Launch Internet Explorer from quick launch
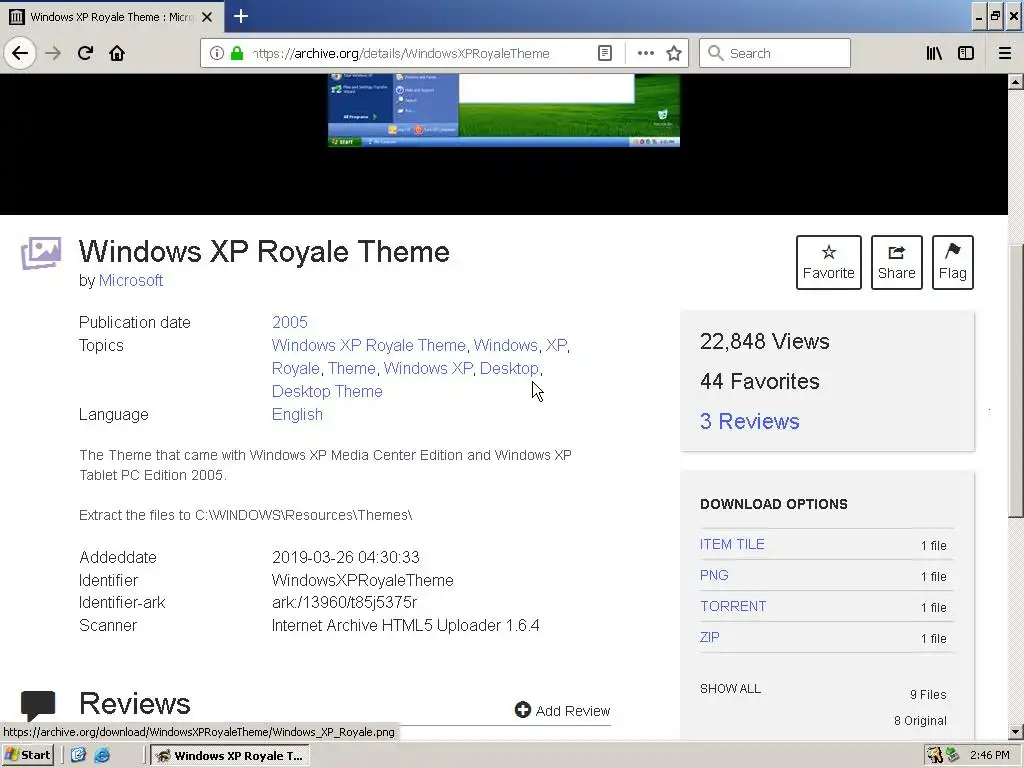This screenshot has height=768, width=1024. [x=103, y=755]
